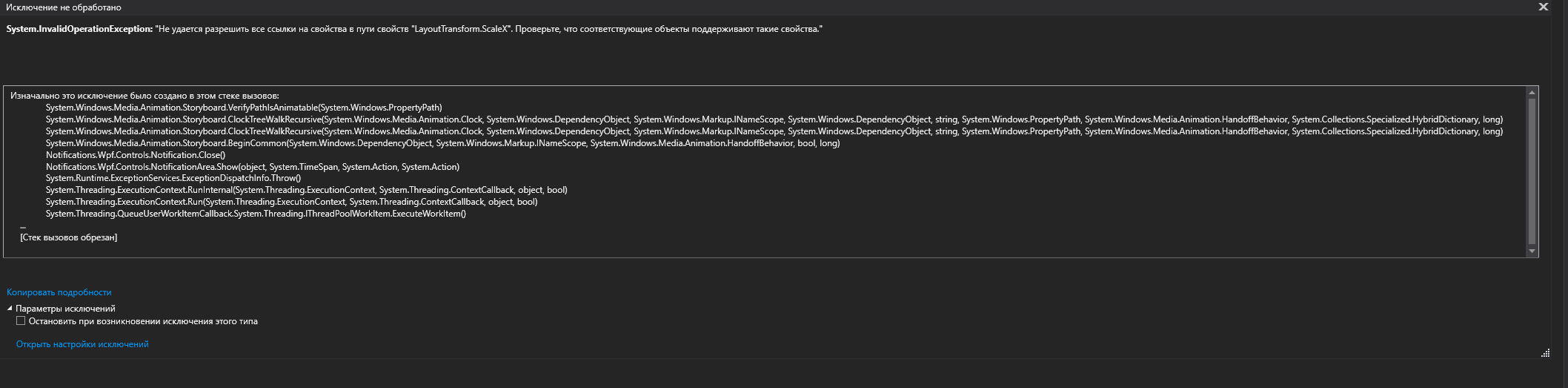
Task: Collapse the "Параметры исключений" section
Action: pyautogui.click(x=10, y=309)
